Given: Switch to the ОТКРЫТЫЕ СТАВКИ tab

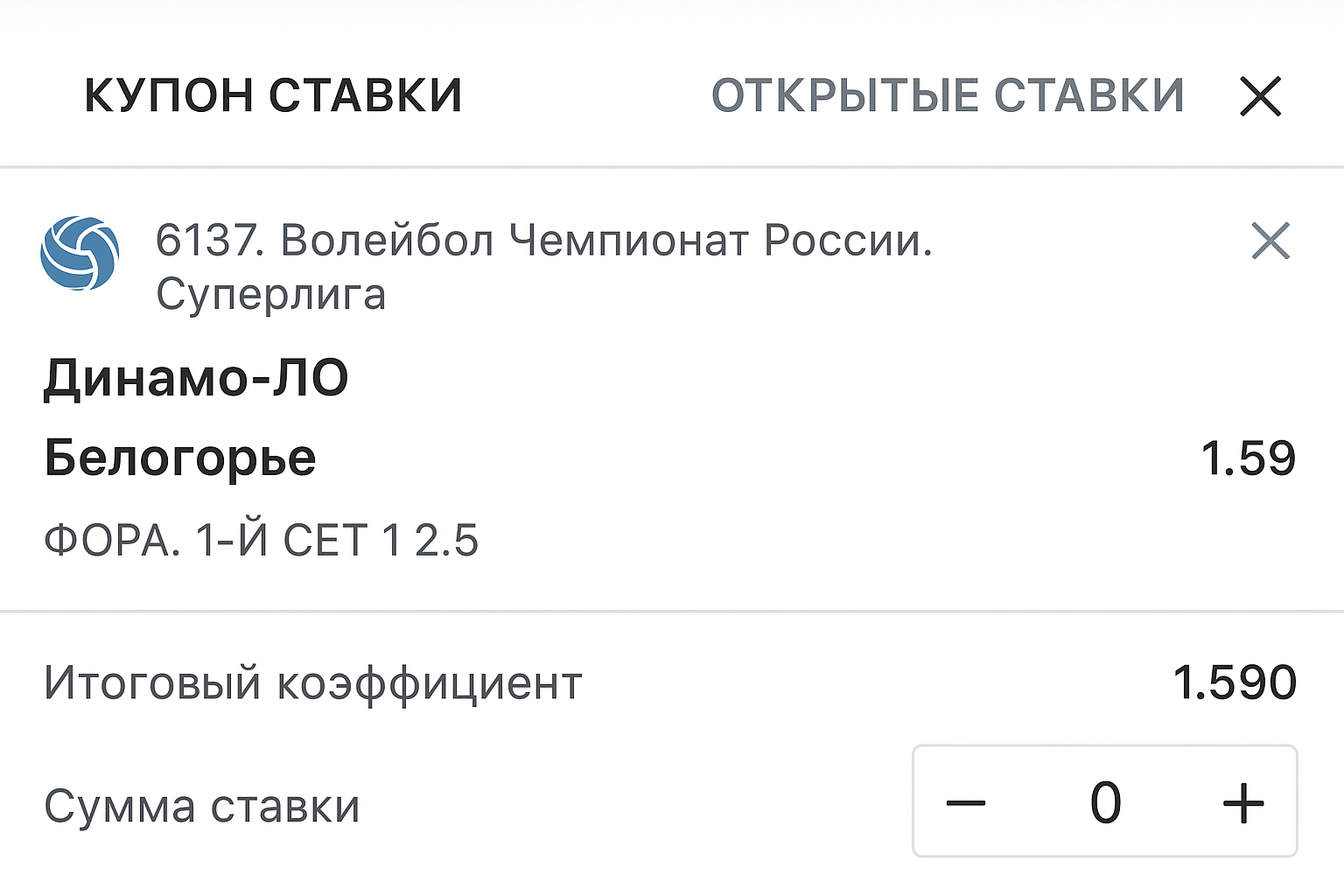Looking at the screenshot, I should (947, 95).
